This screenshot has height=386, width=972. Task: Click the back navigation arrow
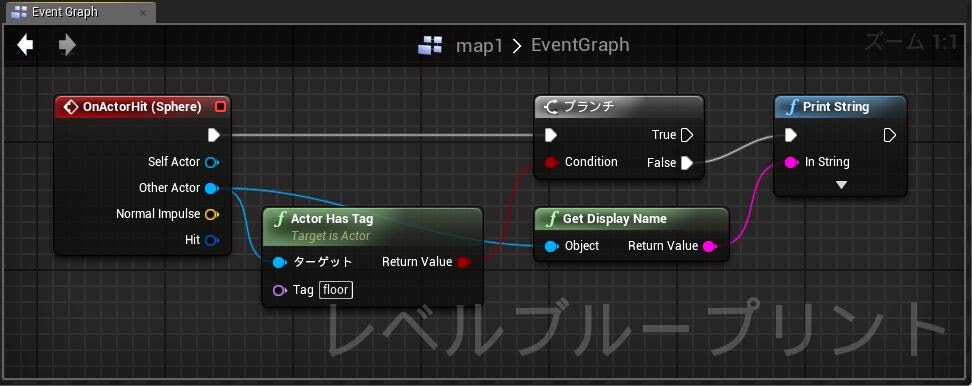[x=25, y=45]
